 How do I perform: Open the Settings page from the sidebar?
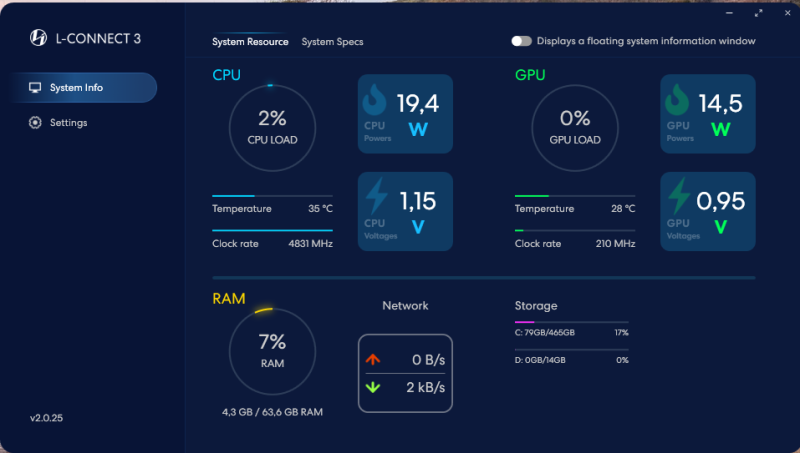click(68, 123)
